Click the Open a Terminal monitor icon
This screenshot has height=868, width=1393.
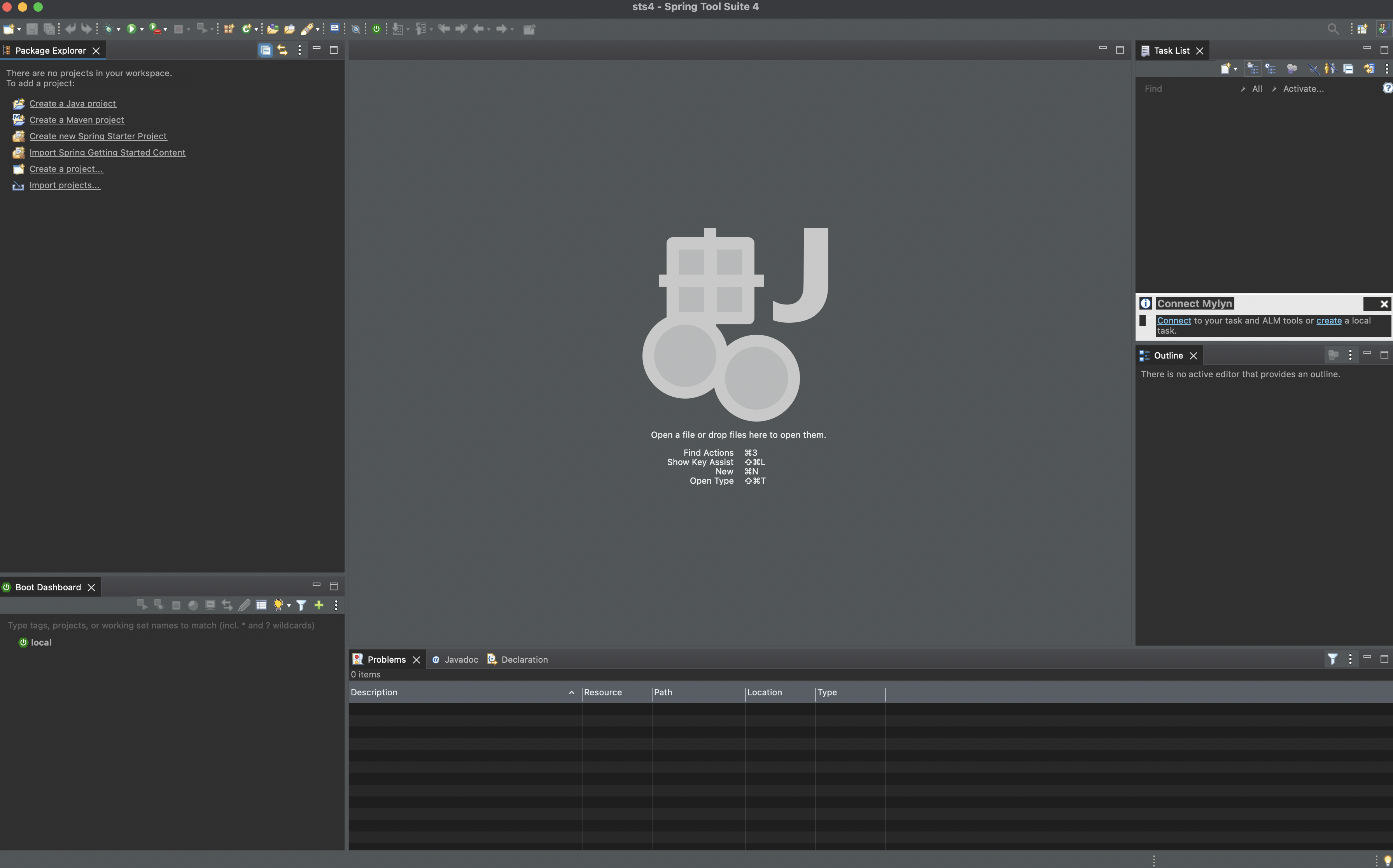[x=334, y=28]
